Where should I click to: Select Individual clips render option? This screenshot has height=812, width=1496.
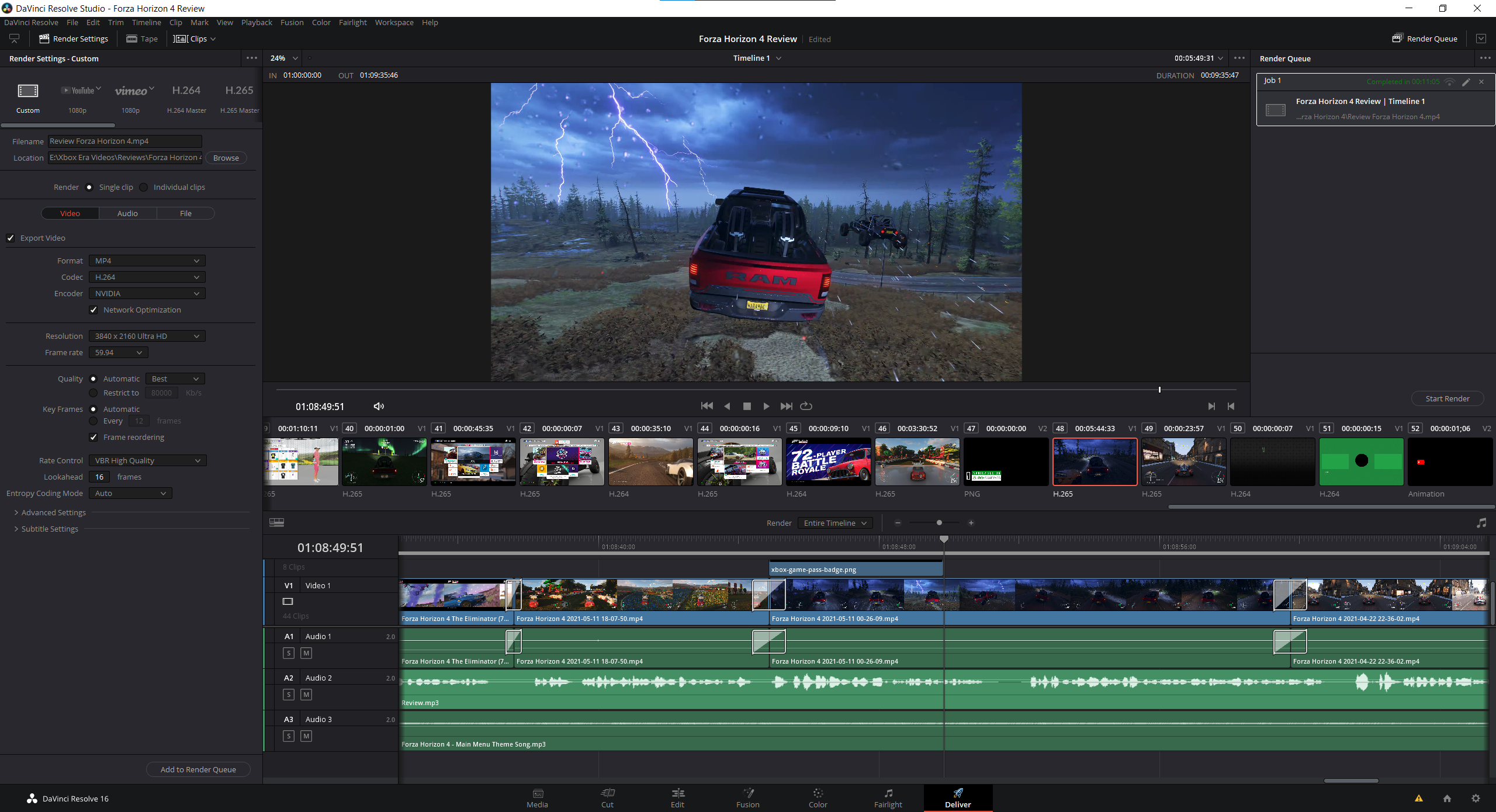point(144,187)
